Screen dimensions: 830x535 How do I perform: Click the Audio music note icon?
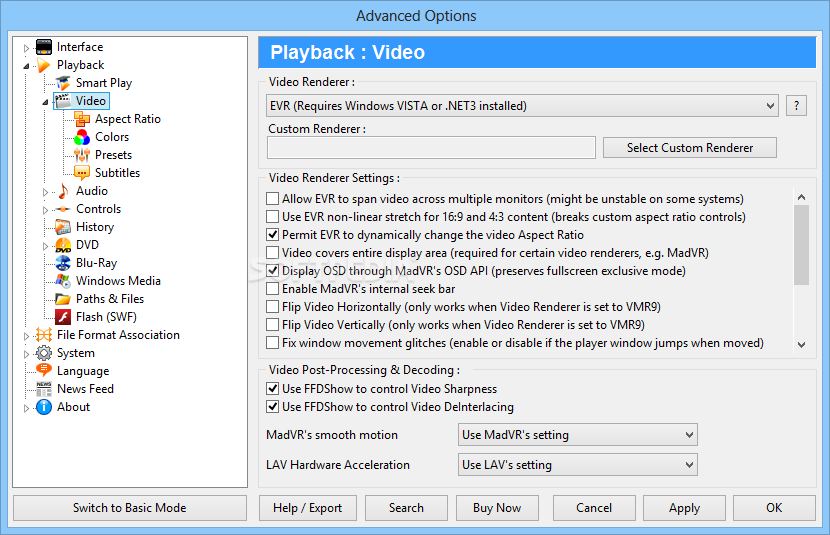pyautogui.click(x=63, y=191)
